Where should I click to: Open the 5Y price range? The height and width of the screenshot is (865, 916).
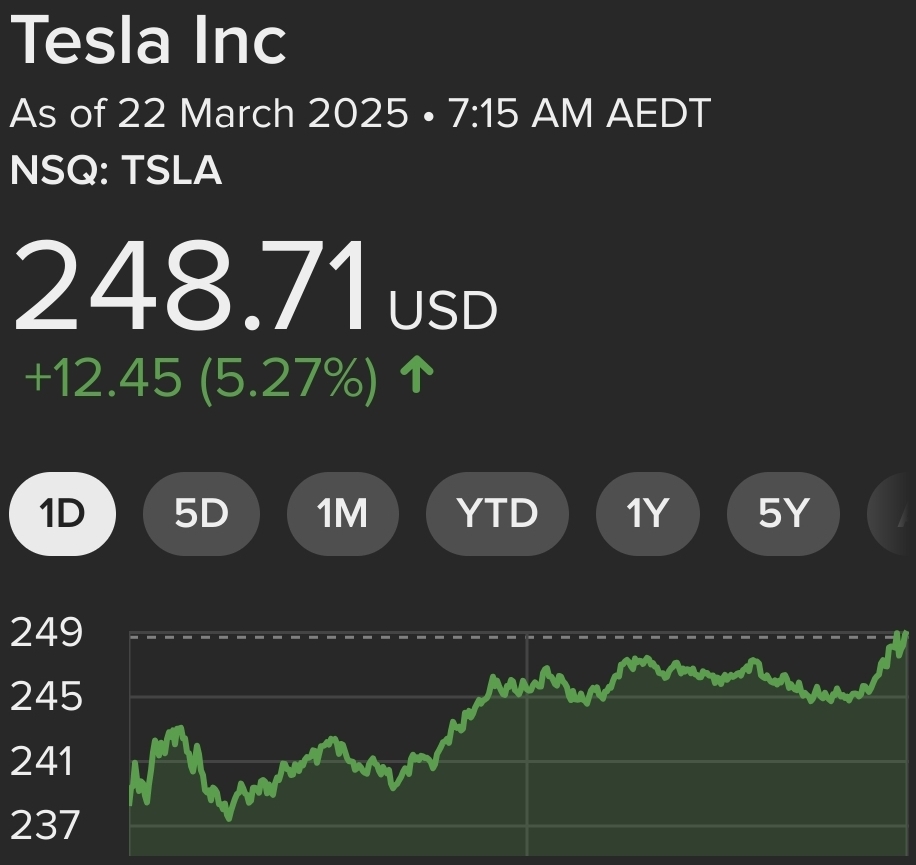pyautogui.click(x=782, y=514)
